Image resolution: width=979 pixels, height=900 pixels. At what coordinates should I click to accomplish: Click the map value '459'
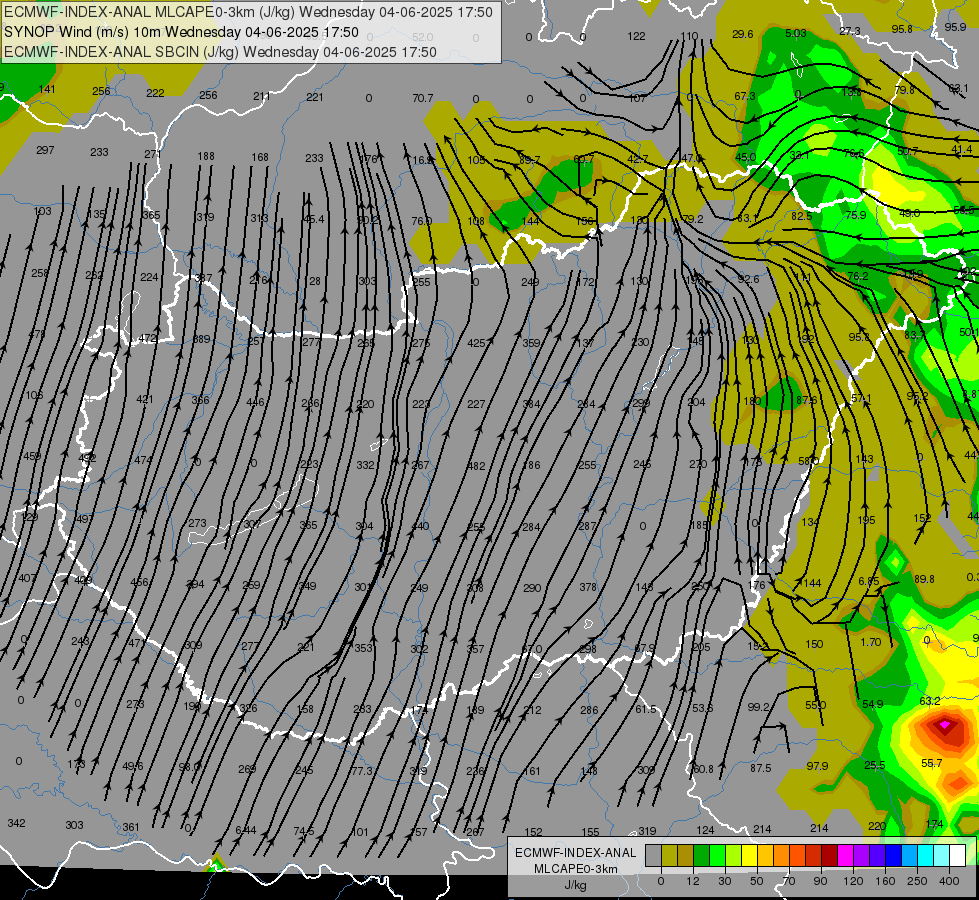click(x=32, y=456)
